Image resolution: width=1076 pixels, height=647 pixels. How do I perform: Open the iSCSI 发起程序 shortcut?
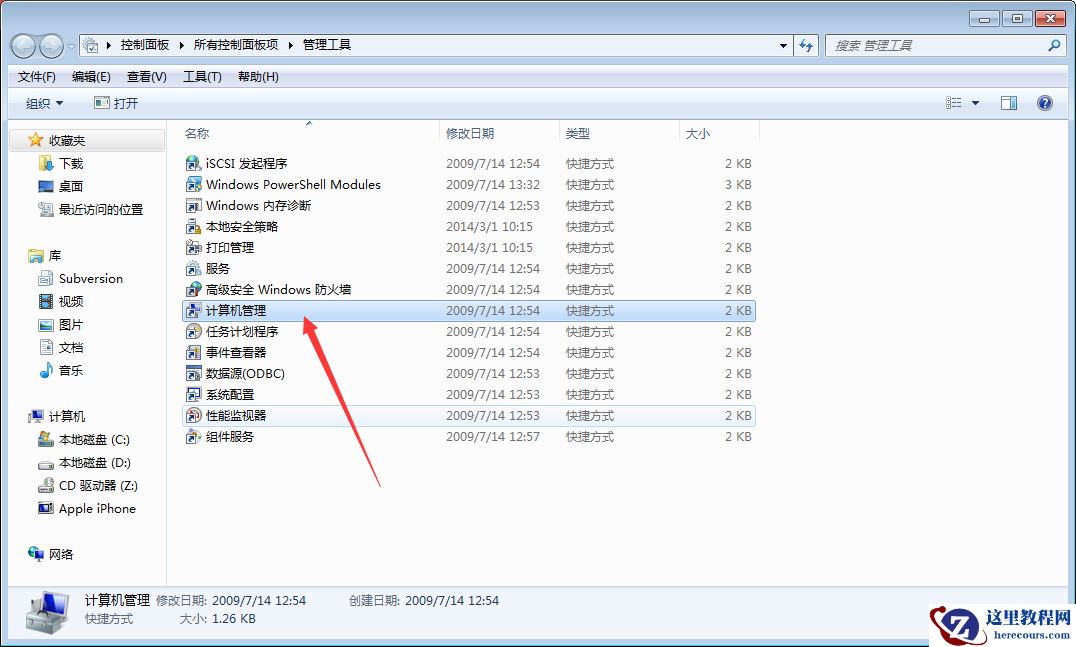[x=248, y=163]
